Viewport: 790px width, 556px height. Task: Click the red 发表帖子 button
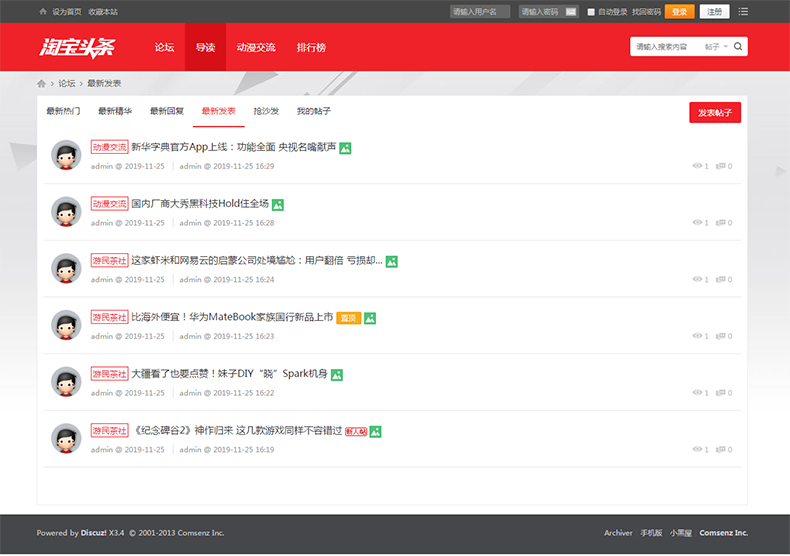(x=714, y=113)
